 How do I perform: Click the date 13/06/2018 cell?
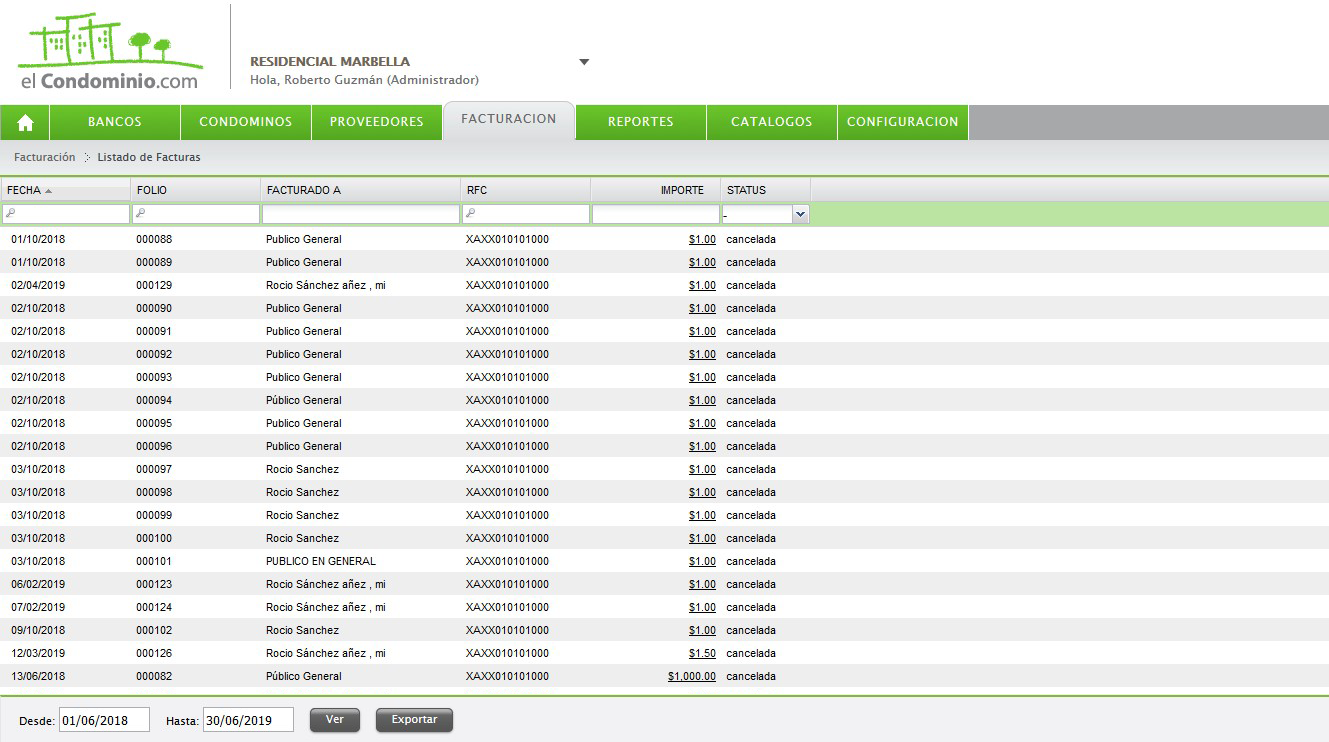point(38,677)
